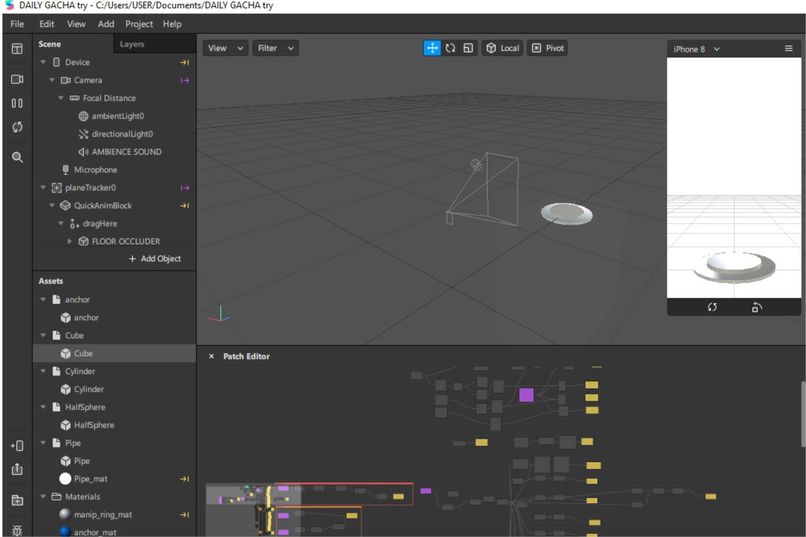
Task: Click the Patch Editor minimap thumbnail
Action: 254,510
